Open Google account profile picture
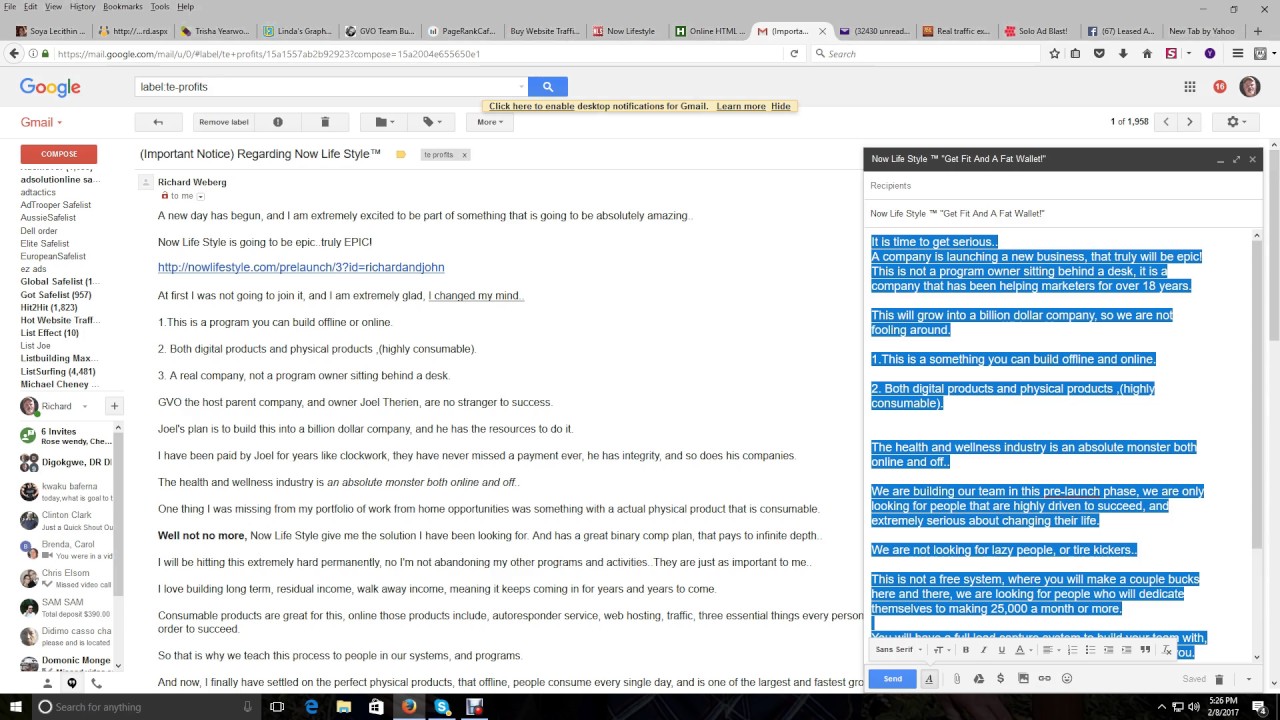The height and width of the screenshot is (720, 1280). point(1249,87)
